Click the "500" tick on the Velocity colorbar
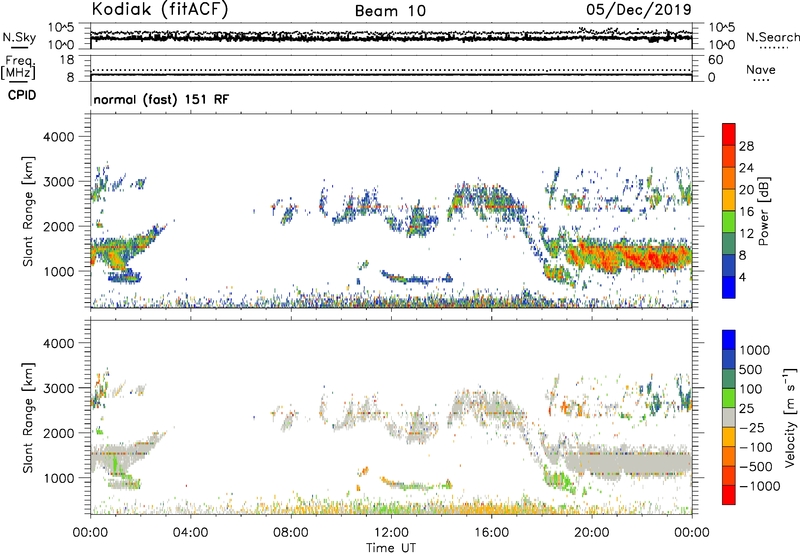The width and height of the screenshot is (800, 554). [751, 369]
